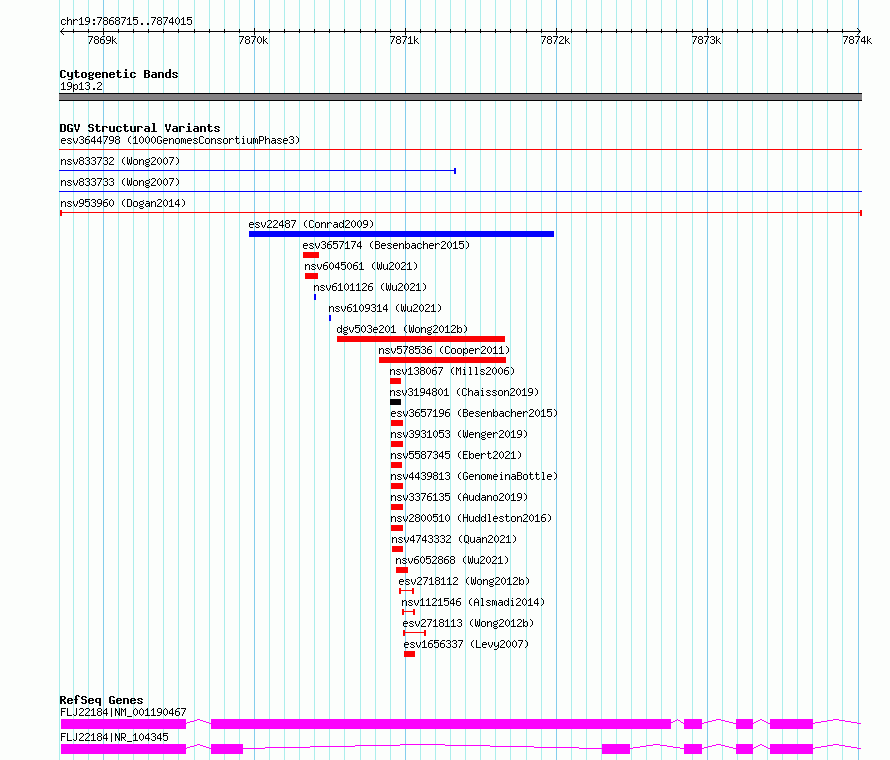Image resolution: width=890 pixels, height=760 pixels.
Task: Select the red bar under nsv6045061
Action: pos(311,276)
